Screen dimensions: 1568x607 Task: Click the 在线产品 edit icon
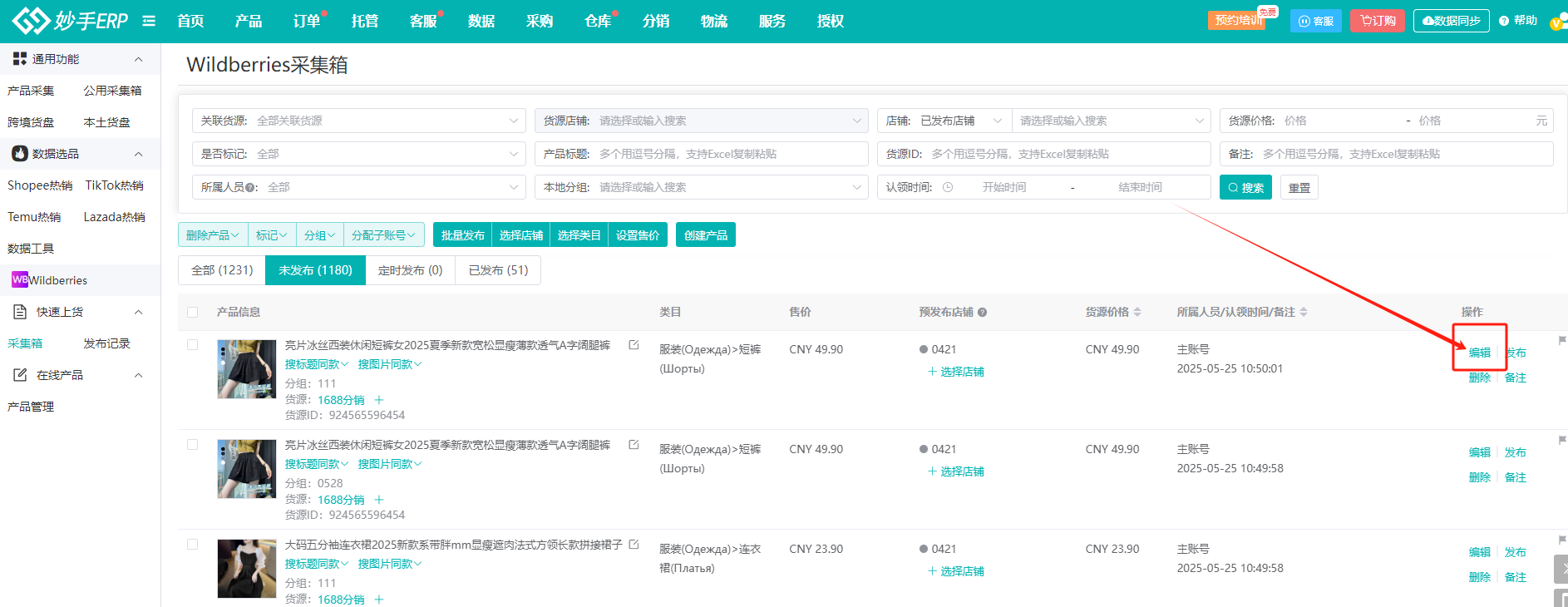tap(21, 375)
